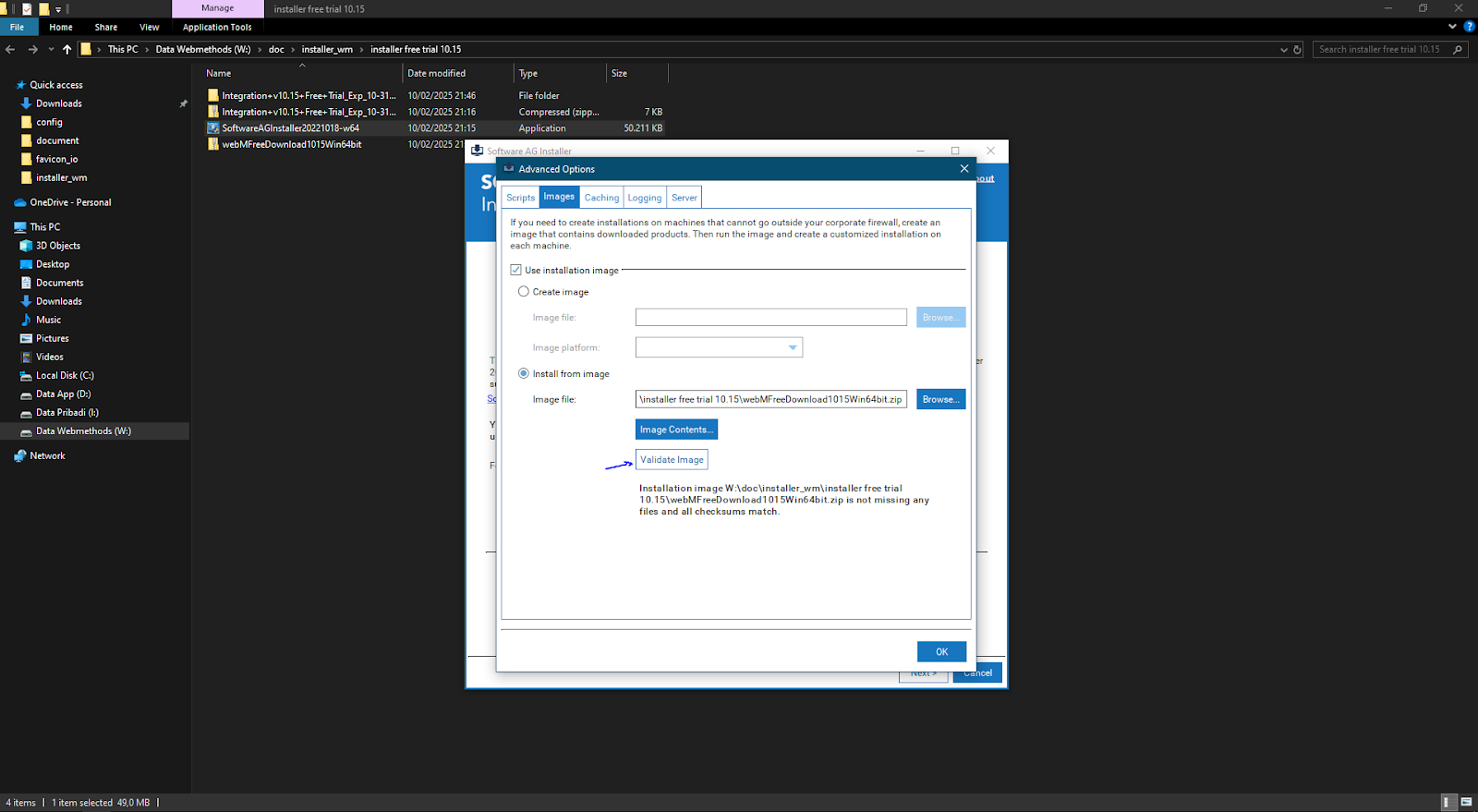Open the Data App (D:) drive
Viewport: 1478px width, 812px height.
(63, 394)
